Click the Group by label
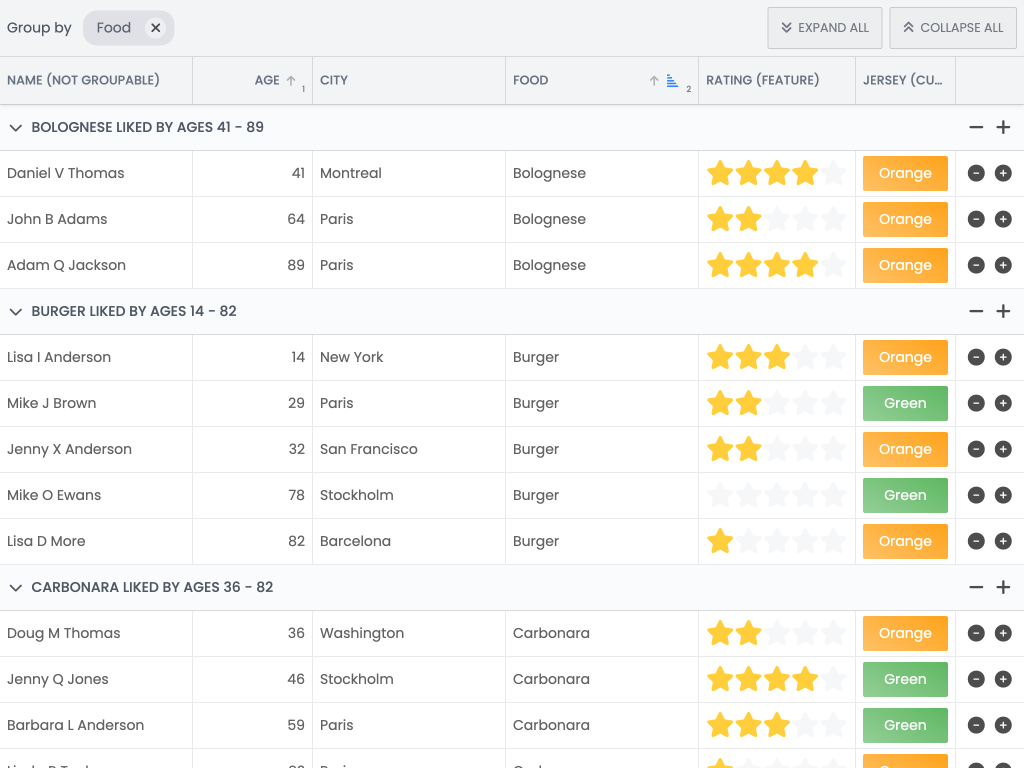The height and width of the screenshot is (768, 1024). [x=39, y=28]
